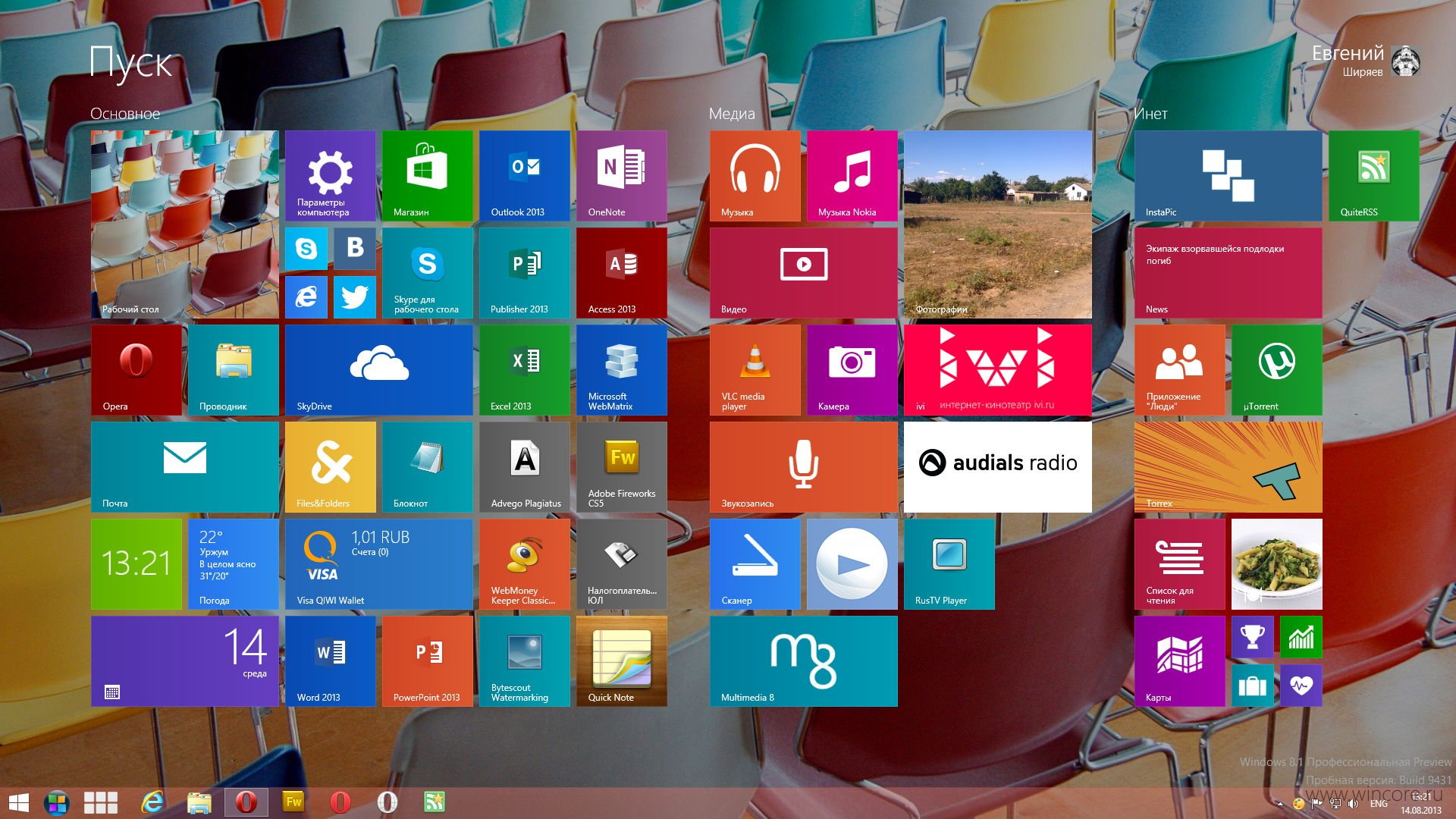Open the Фотографии photo tile
This screenshot has width=1456, height=819.
(x=997, y=224)
